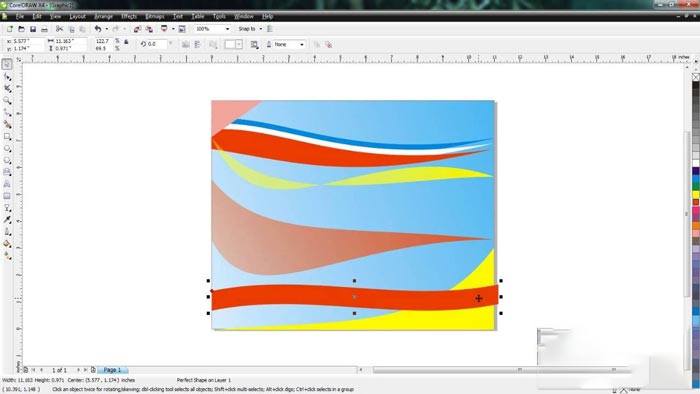Open the Tools menu
Screen dimensions: 700x394
219,17
